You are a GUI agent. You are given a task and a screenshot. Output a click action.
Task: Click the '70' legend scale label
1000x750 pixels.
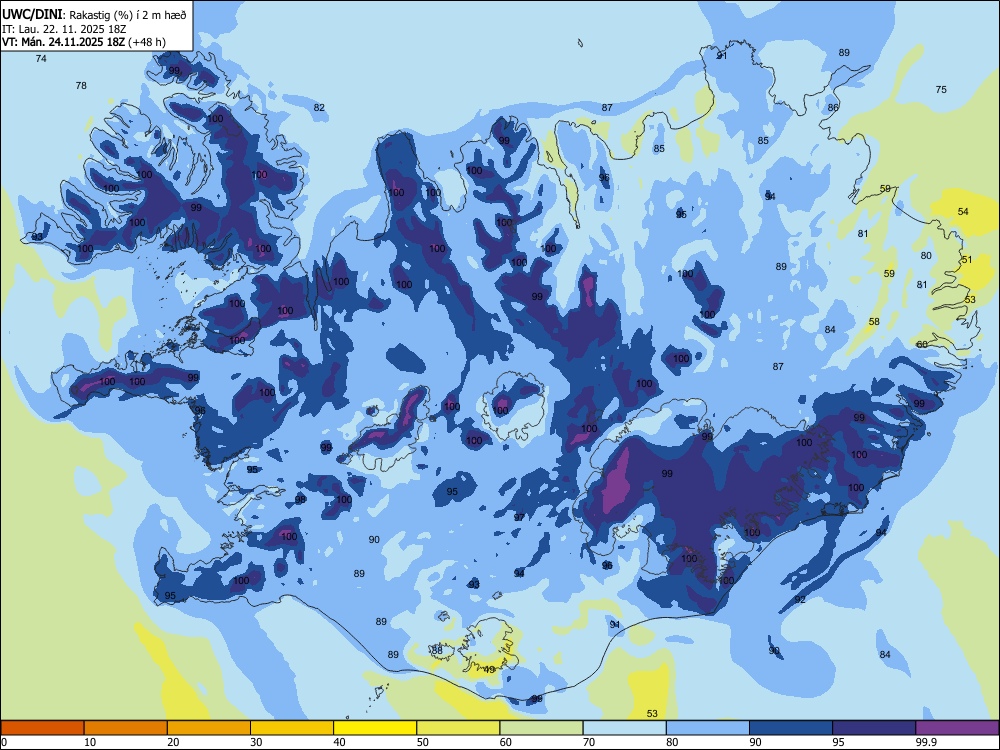pyautogui.click(x=589, y=742)
